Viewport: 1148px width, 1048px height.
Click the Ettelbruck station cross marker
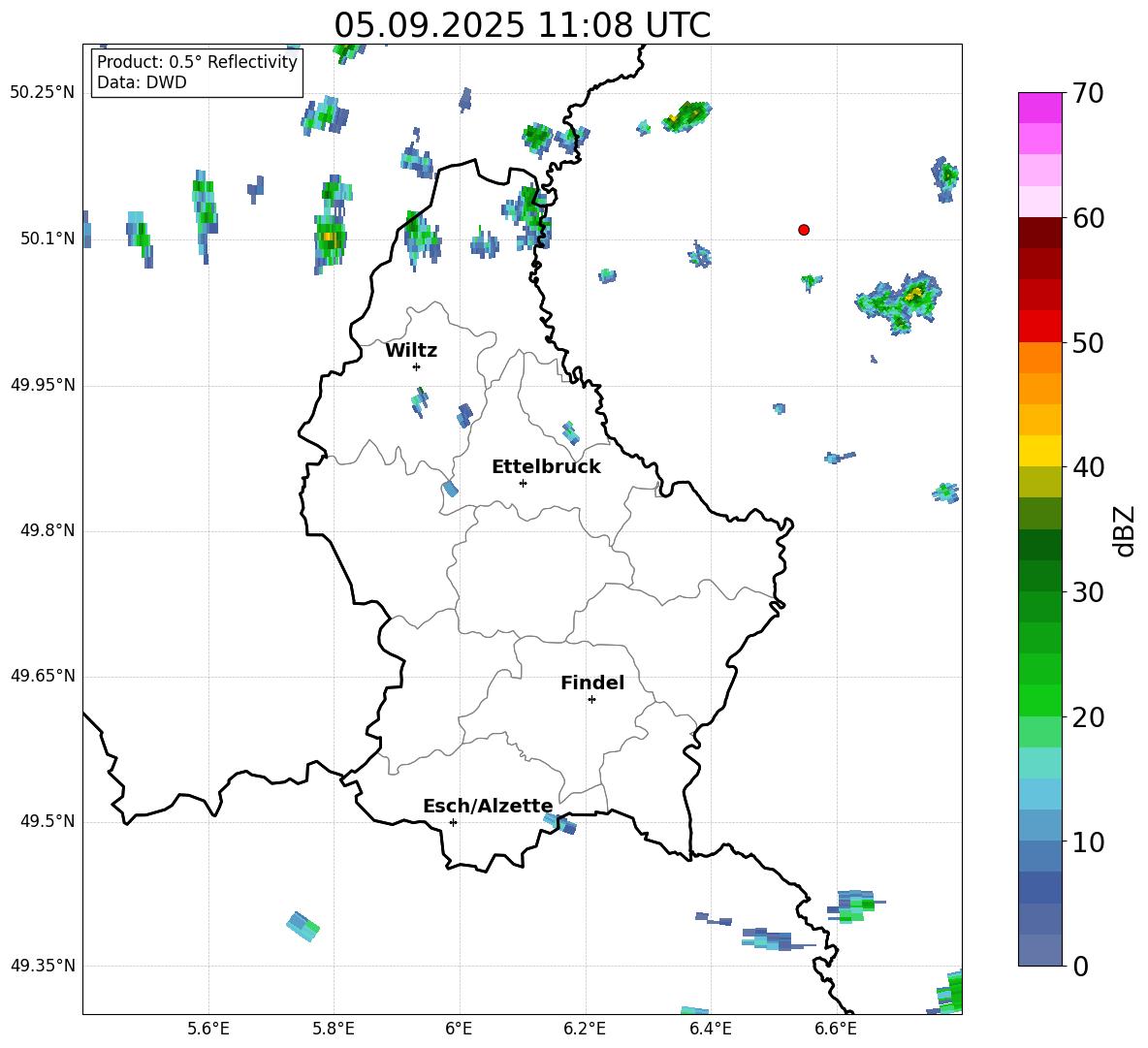point(523,483)
